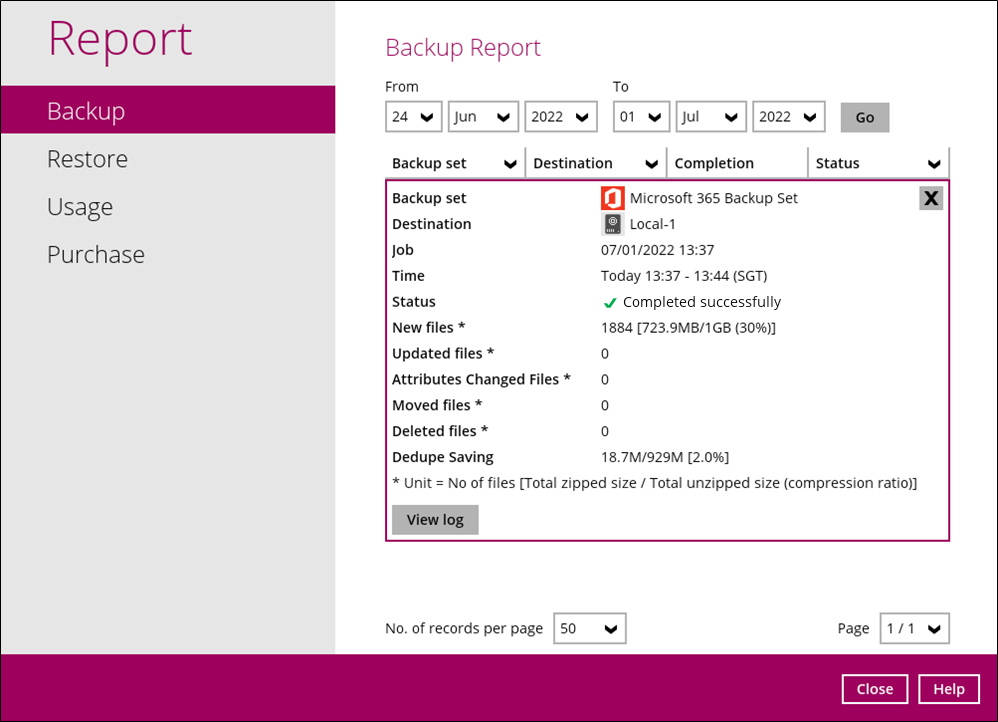This screenshot has height=722, width=998.
Task: Open the From year dropdown
Action: click(x=560, y=117)
